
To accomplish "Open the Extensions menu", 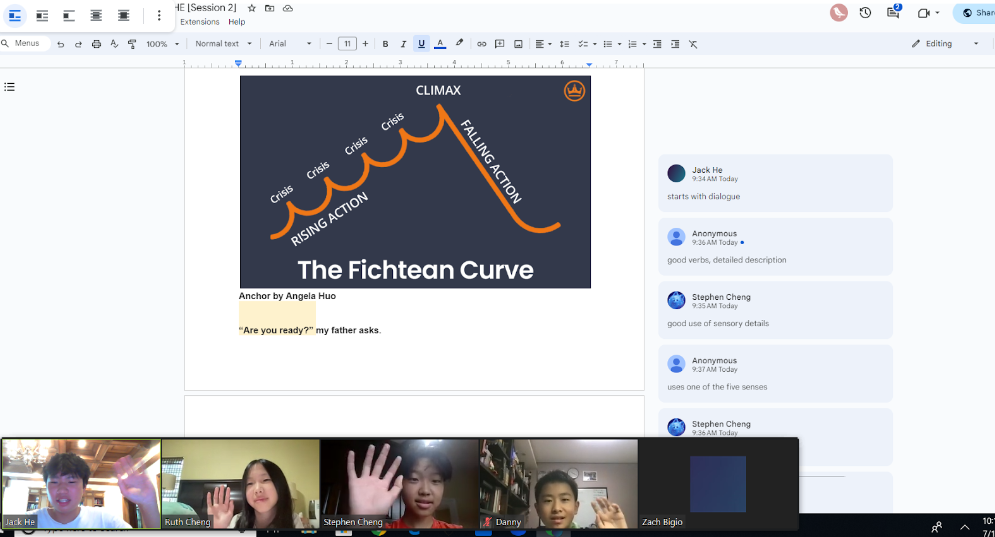I will [x=200, y=22].
